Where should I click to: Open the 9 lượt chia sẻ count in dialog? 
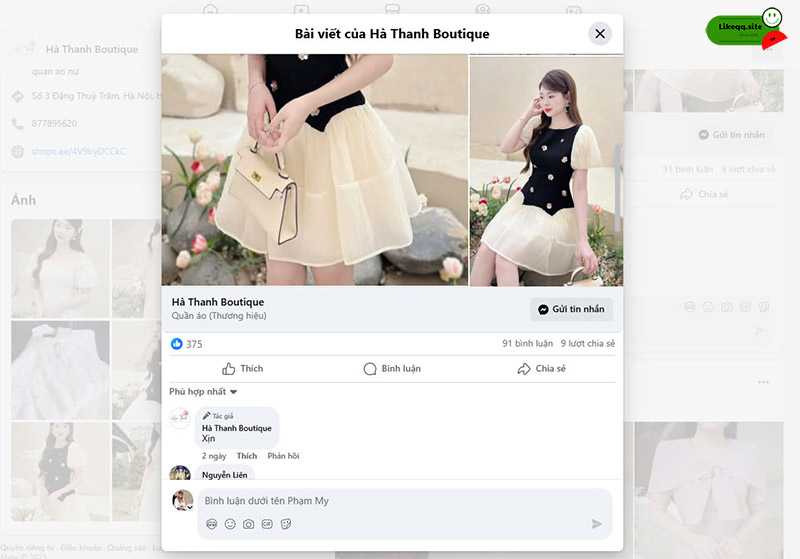click(588, 344)
